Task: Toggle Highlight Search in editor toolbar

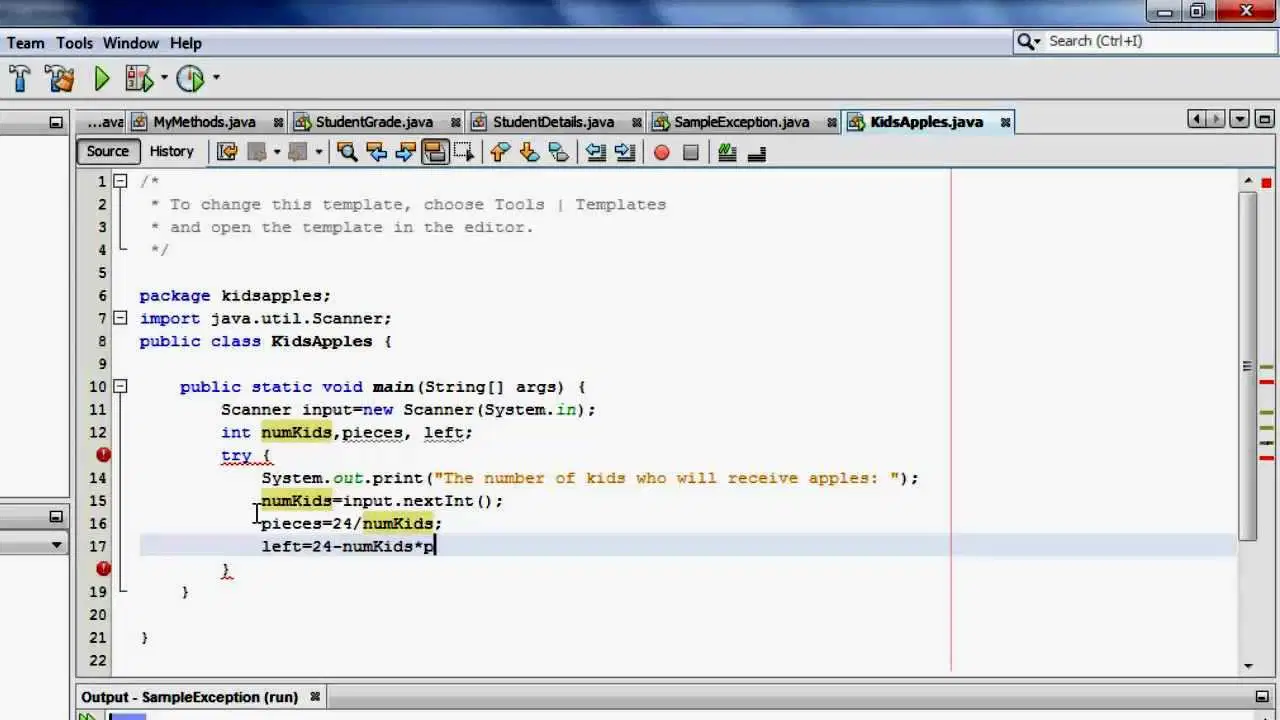Action: [434, 152]
